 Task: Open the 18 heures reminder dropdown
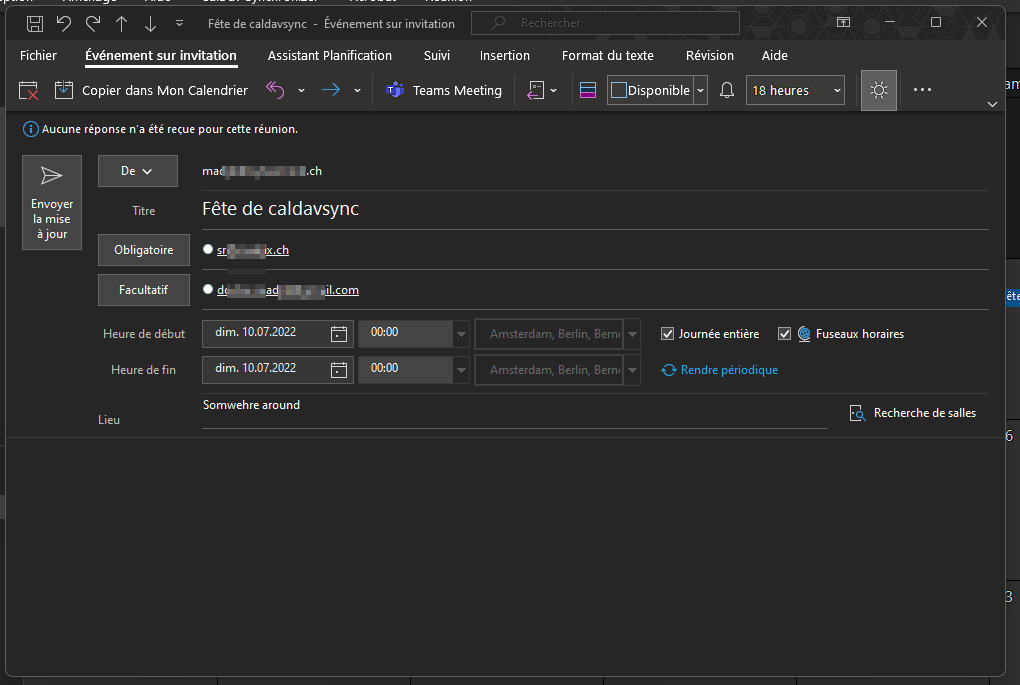click(795, 90)
